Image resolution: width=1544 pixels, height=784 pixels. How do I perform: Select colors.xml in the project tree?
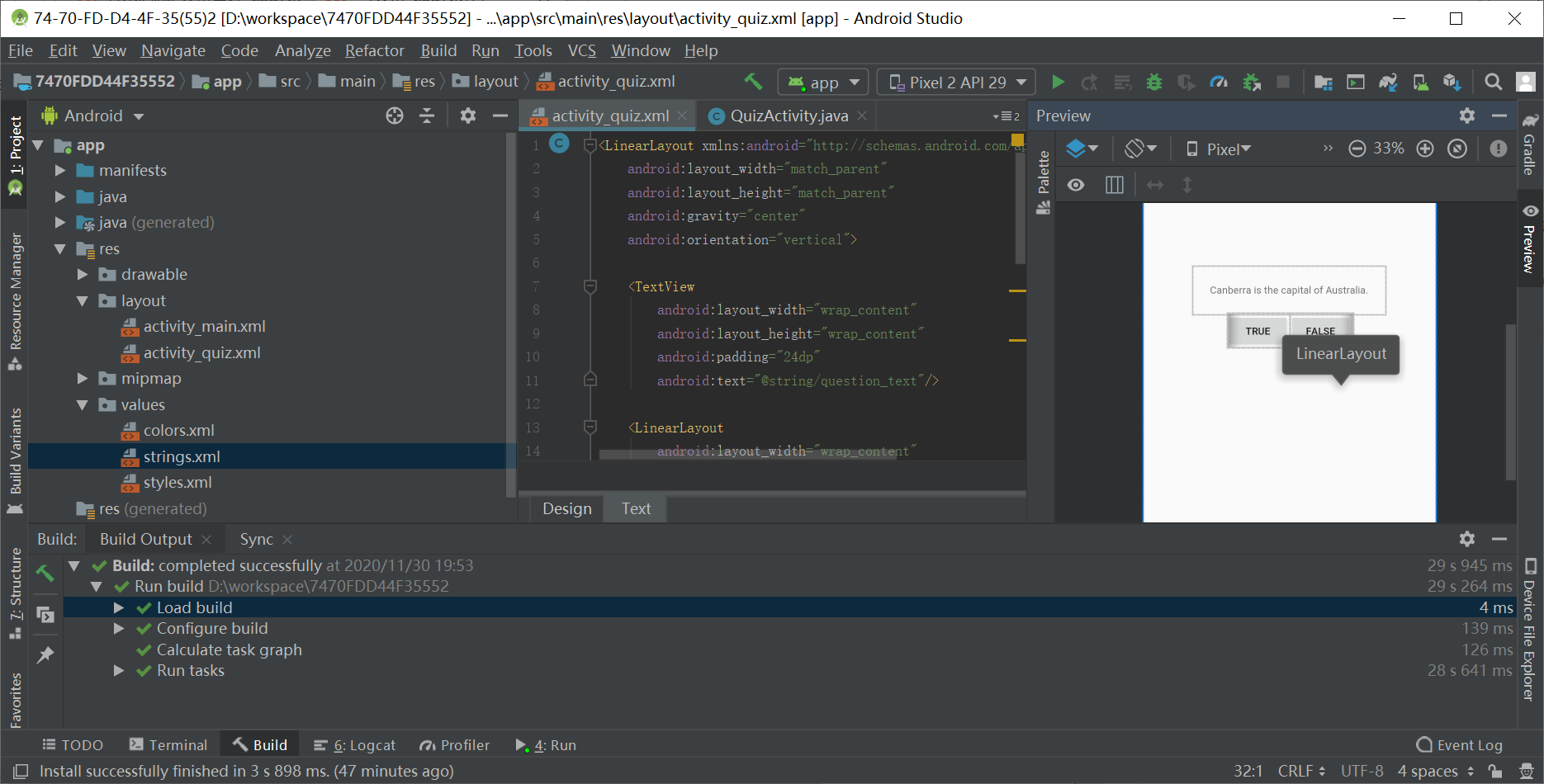pyautogui.click(x=180, y=430)
